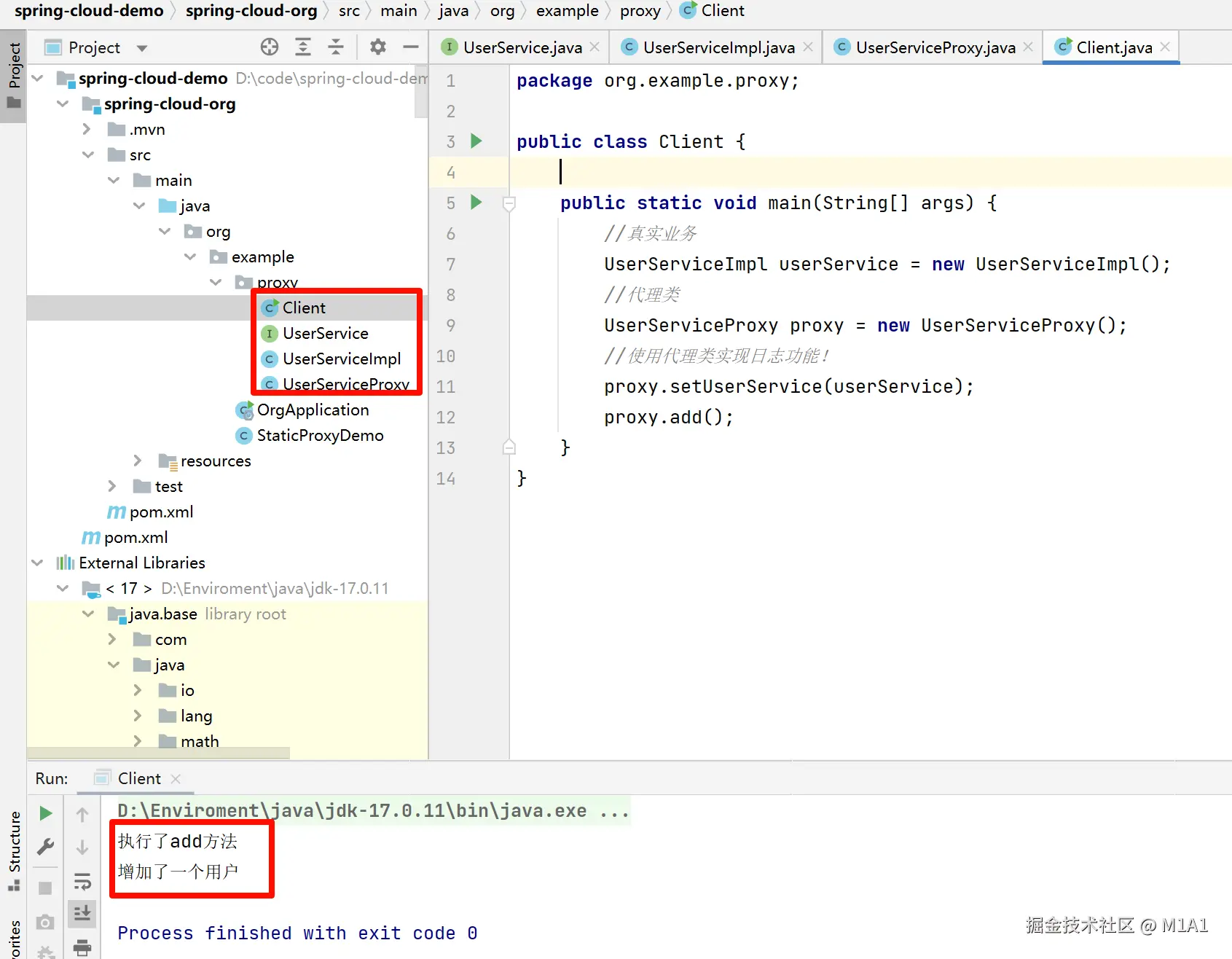
Task: Toggle soft-wrap in the Run console
Action: [x=82, y=882]
